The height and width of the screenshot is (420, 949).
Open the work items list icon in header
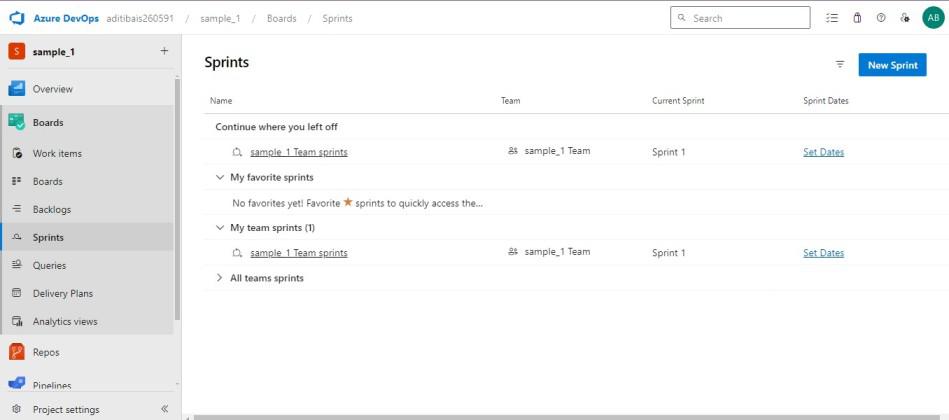832,18
